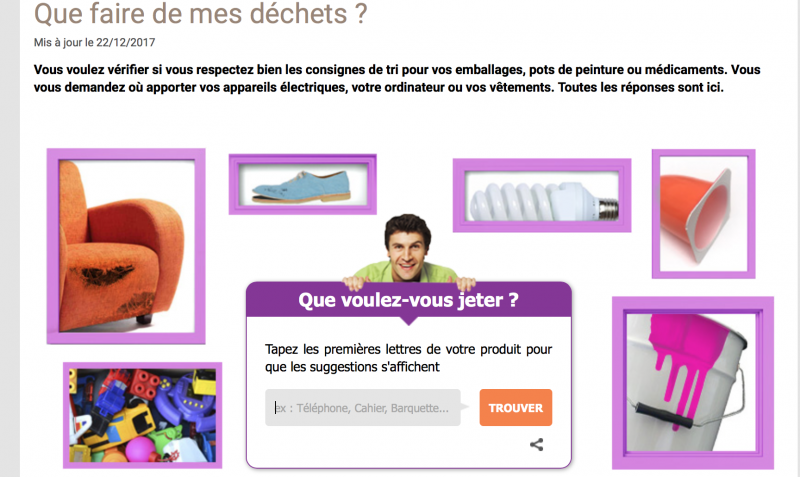Select the orange yogurt pot picture

tap(704, 214)
